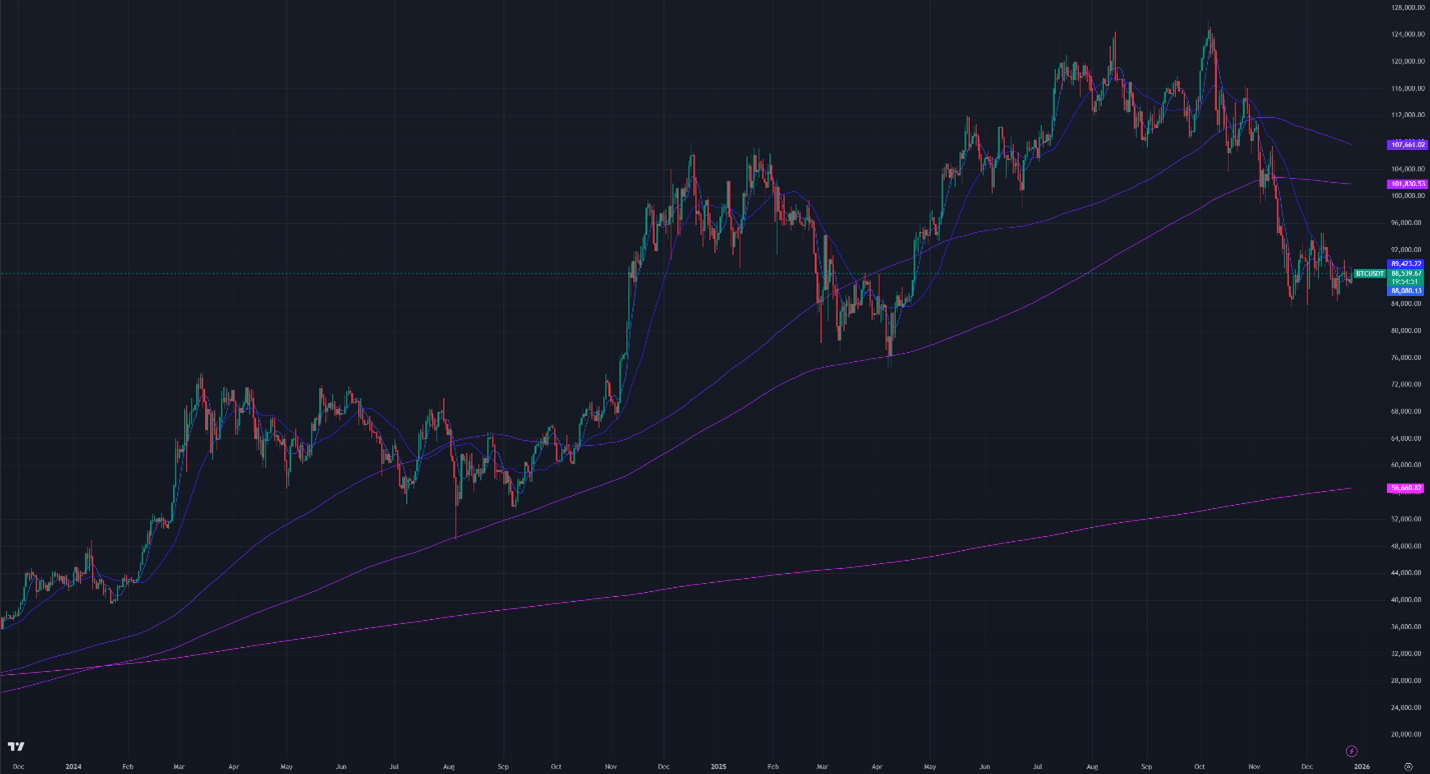The width and height of the screenshot is (1430, 774).
Task: Select the 101,830.53 indicator price label
Action: [1406, 184]
